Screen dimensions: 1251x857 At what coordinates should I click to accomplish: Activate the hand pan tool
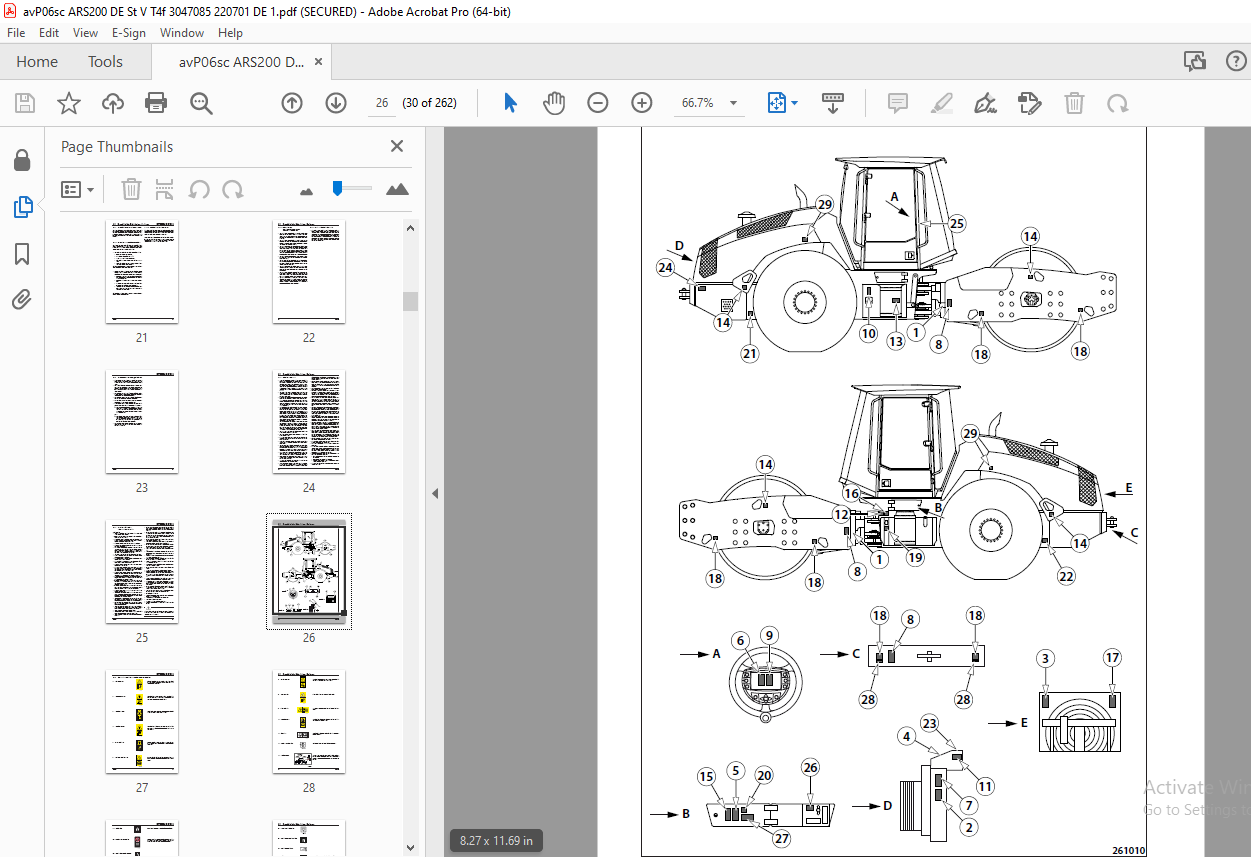pos(554,103)
